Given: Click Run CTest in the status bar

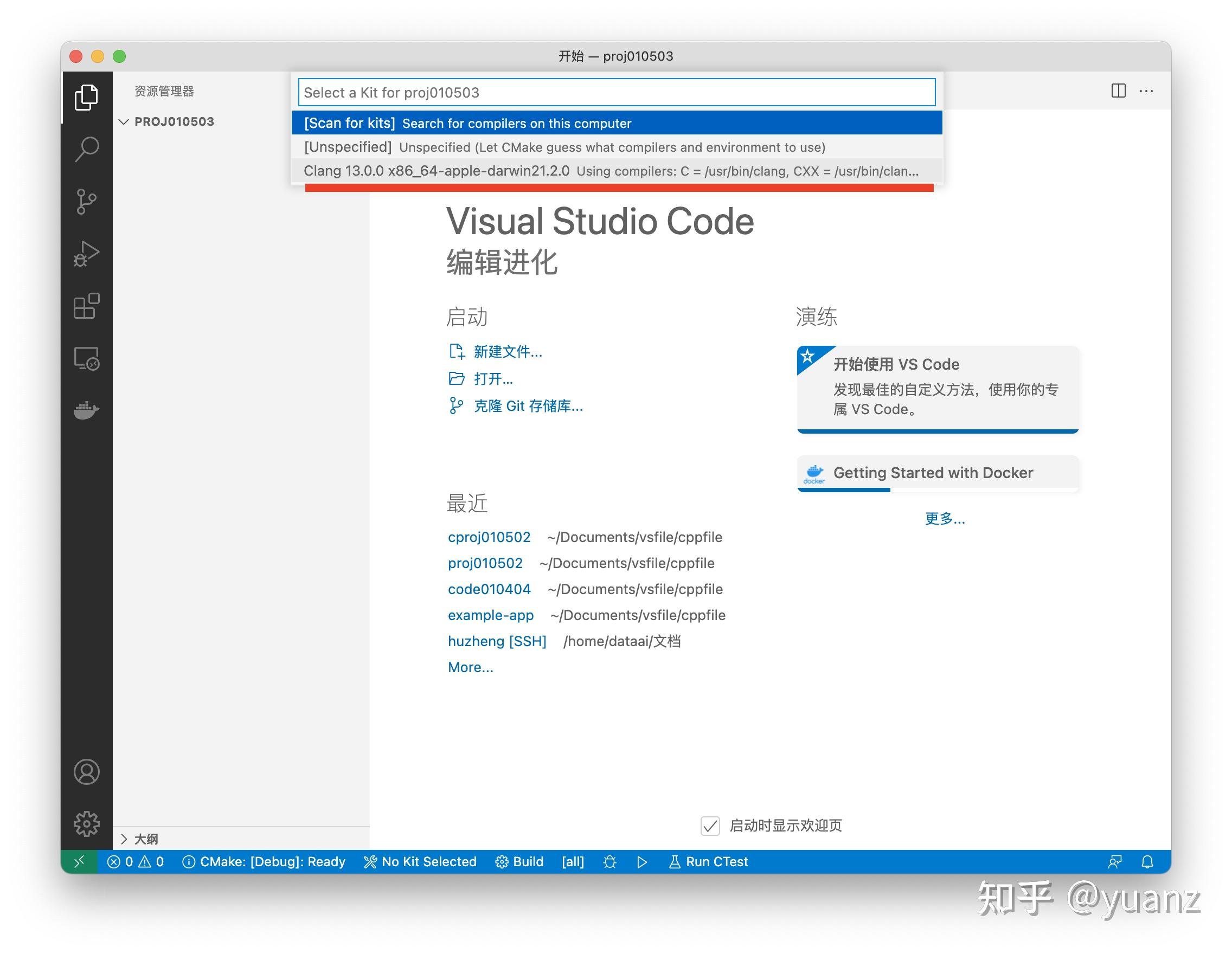Looking at the screenshot, I should [x=708, y=861].
